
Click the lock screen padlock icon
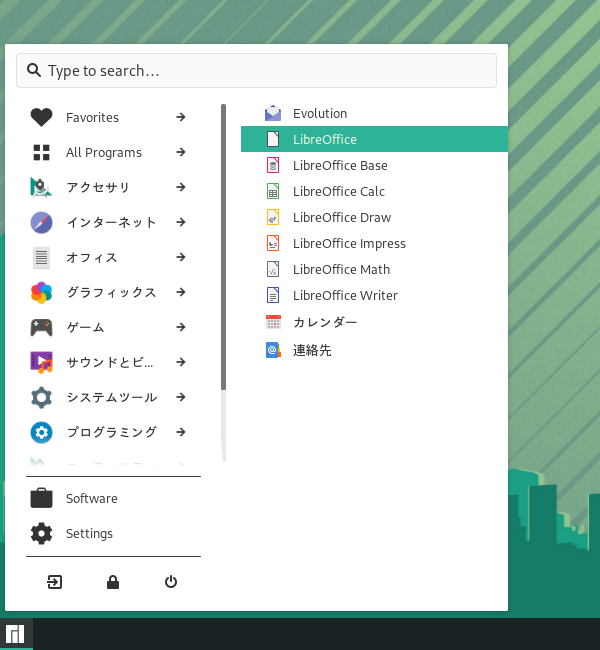pos(113,582)
